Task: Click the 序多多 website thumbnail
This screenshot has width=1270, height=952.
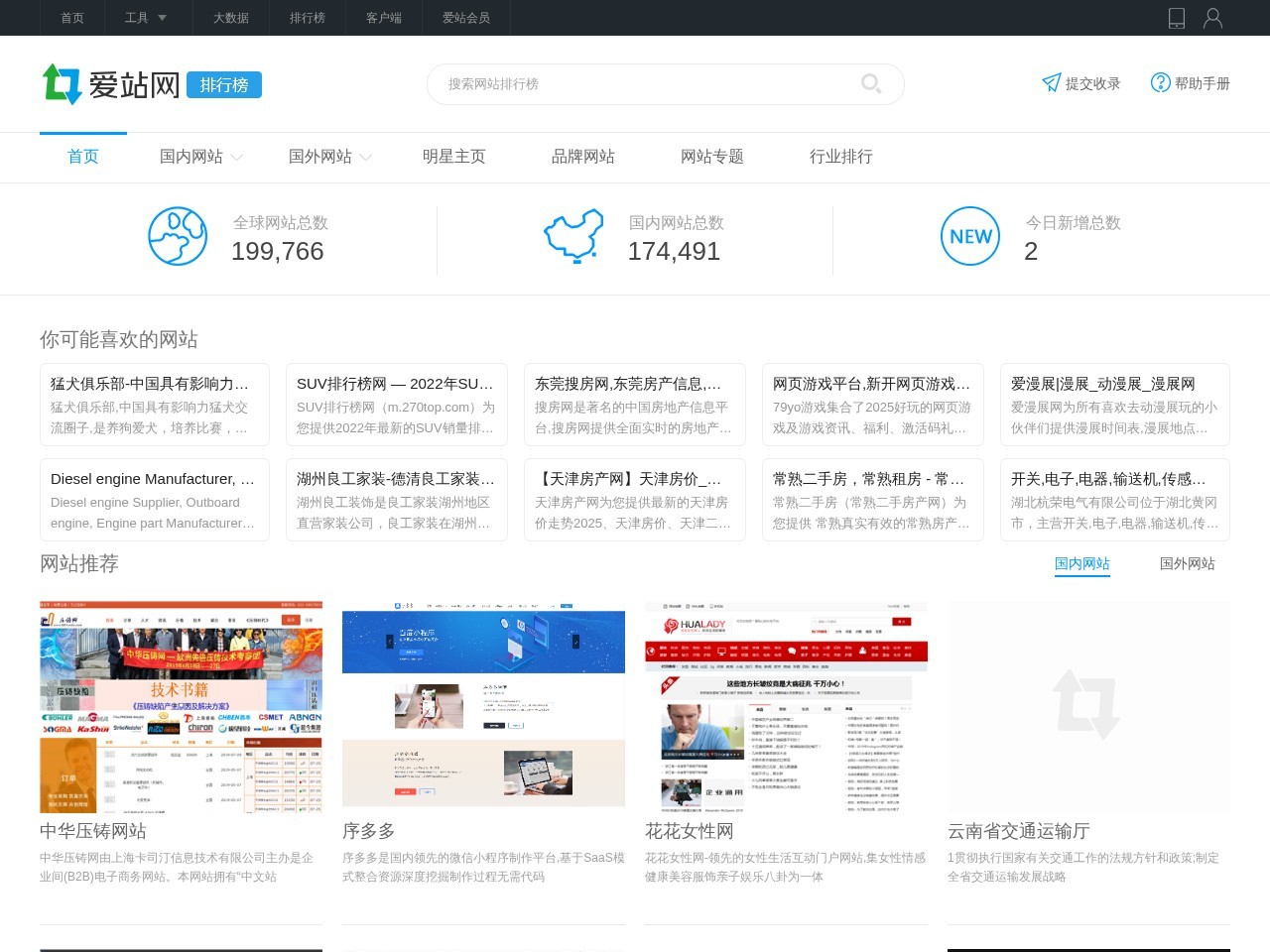Action: (483, 706)
